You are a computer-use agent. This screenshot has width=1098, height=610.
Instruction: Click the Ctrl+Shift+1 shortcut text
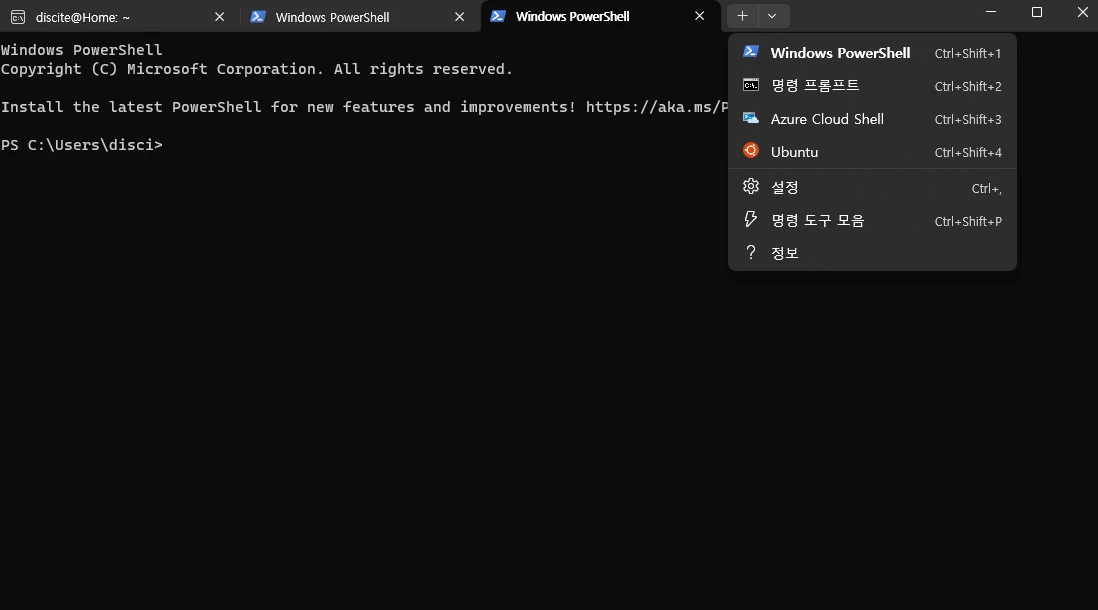tap(968, 53)
